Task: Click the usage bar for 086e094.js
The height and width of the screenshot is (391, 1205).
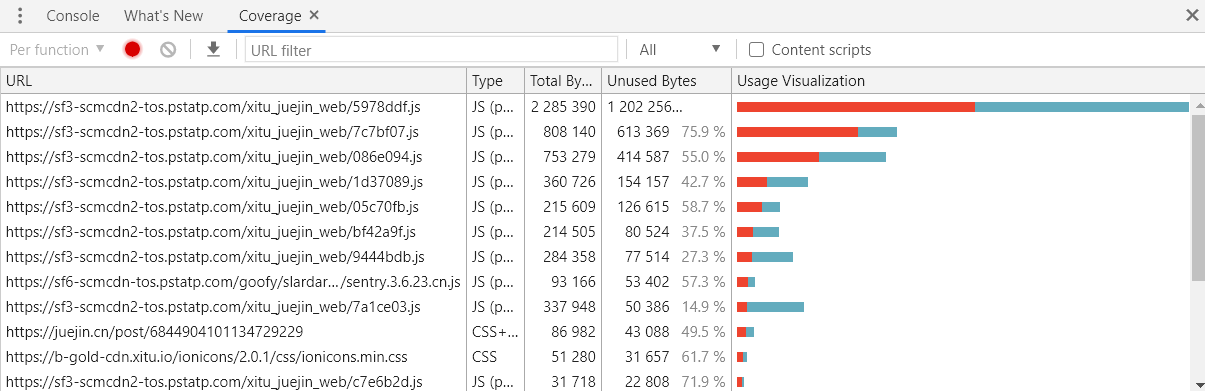Action: 811,156
